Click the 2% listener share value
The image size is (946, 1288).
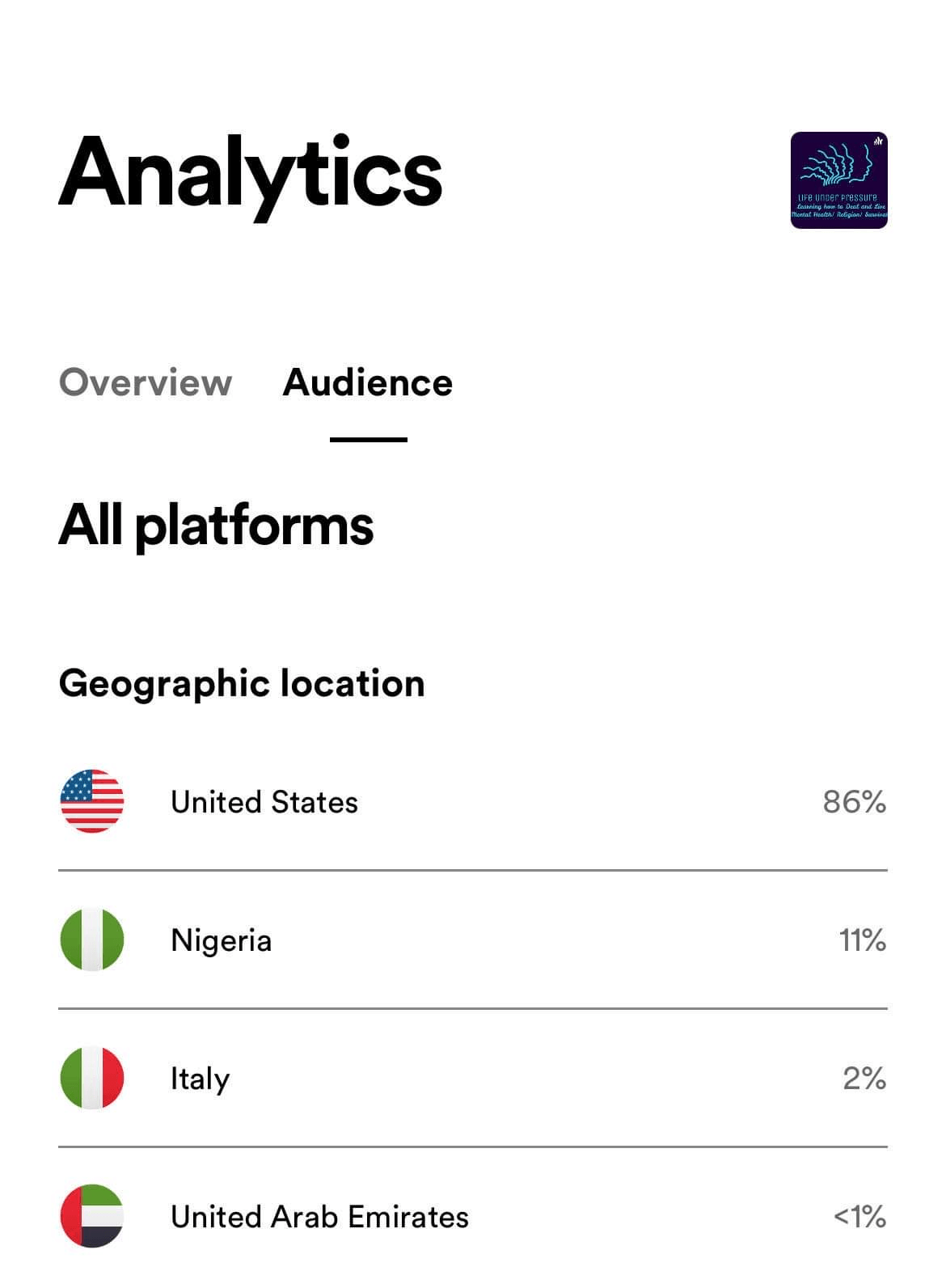[864, 1079]
